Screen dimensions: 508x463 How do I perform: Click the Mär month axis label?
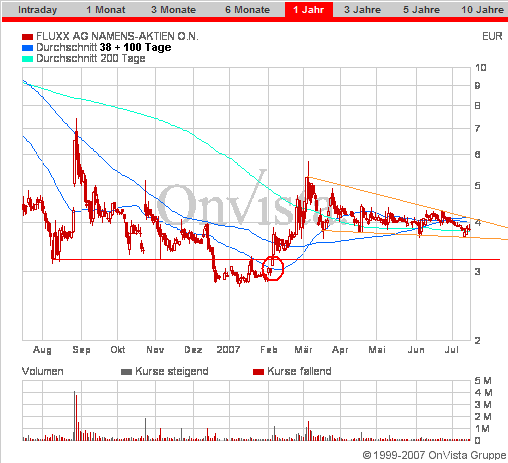click(303, 349)
